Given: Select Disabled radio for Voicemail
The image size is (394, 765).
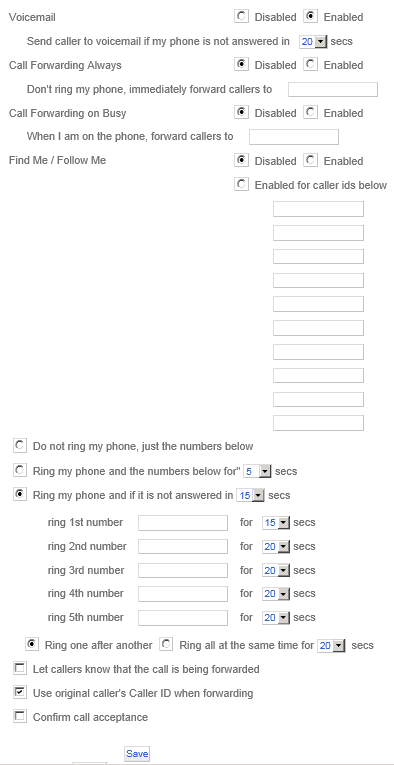Looking at the screenshot, I should click(241, 17).
